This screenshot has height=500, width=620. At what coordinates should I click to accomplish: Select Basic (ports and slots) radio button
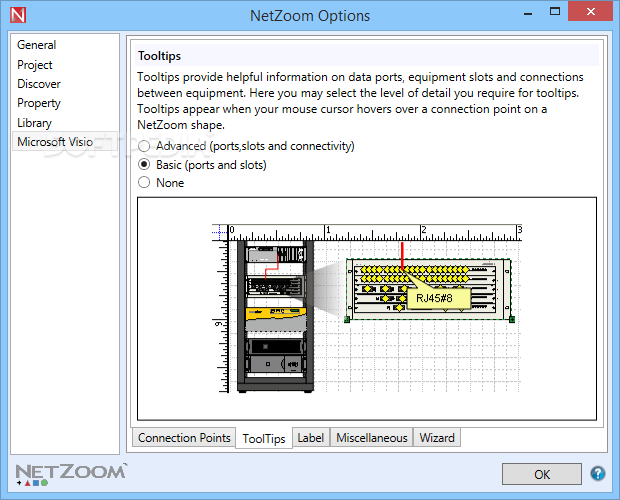pos(144,164)
